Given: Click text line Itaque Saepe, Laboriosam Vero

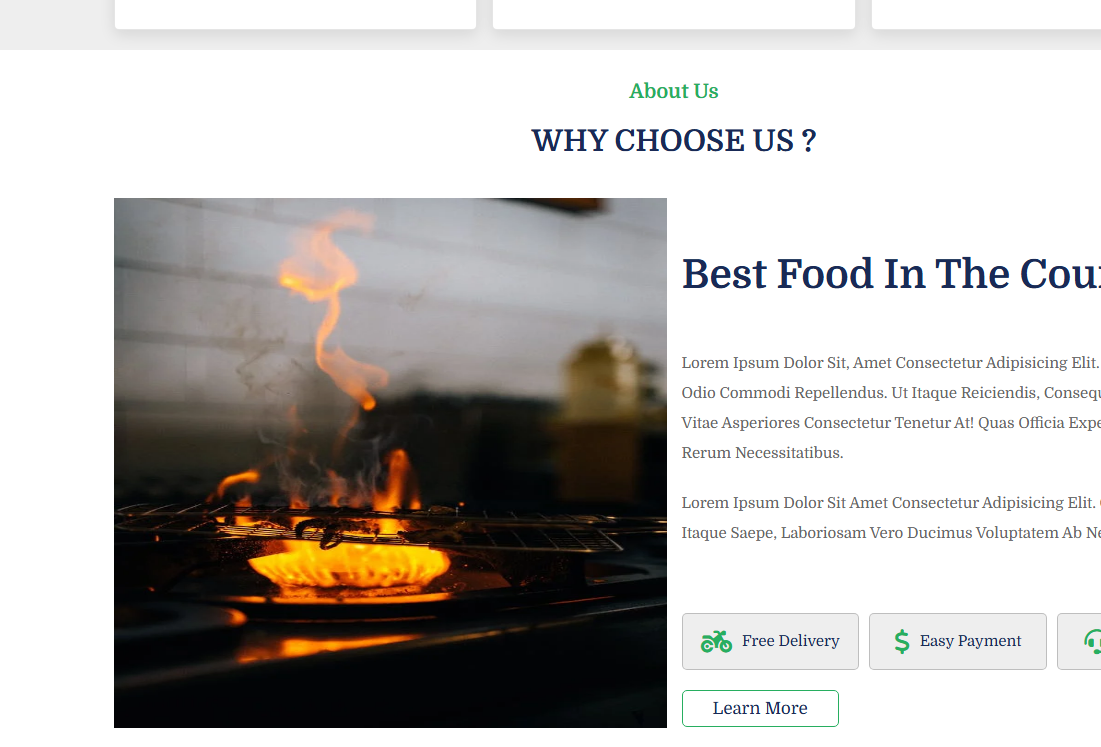Looking at the screenshot, I should [891, 533].
